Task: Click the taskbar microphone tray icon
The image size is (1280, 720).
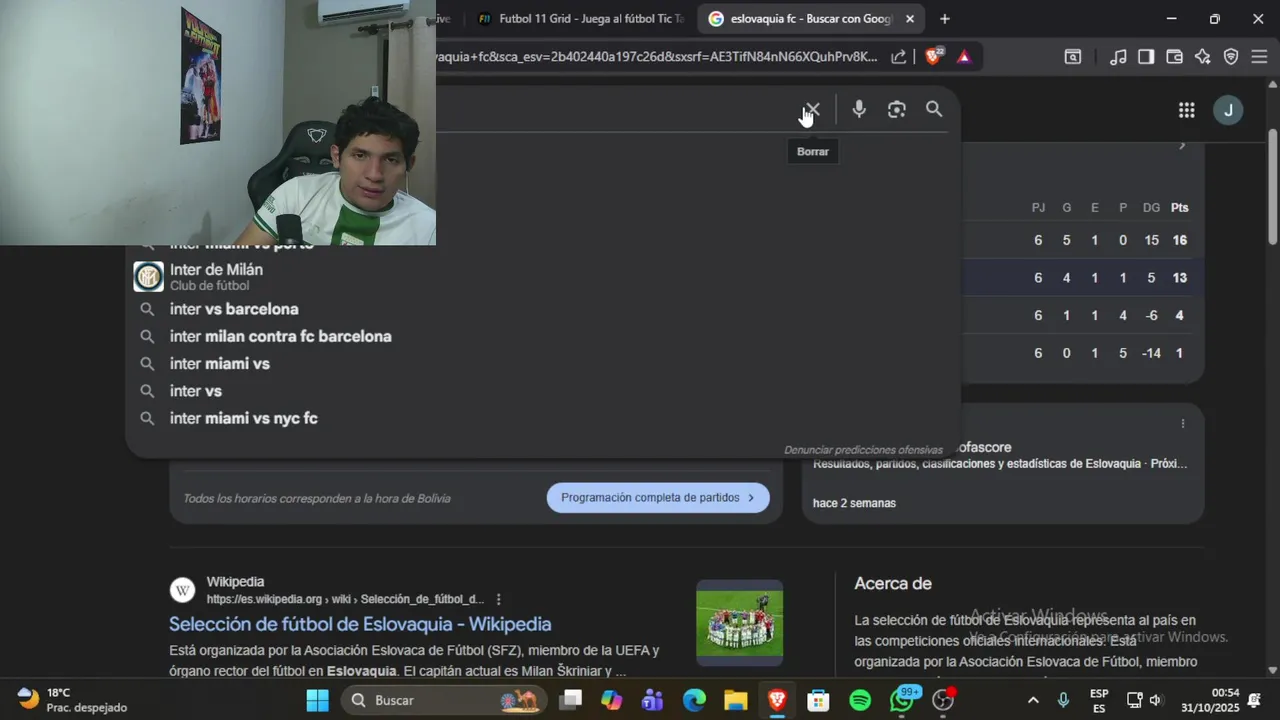Action: pos(1063,700)
